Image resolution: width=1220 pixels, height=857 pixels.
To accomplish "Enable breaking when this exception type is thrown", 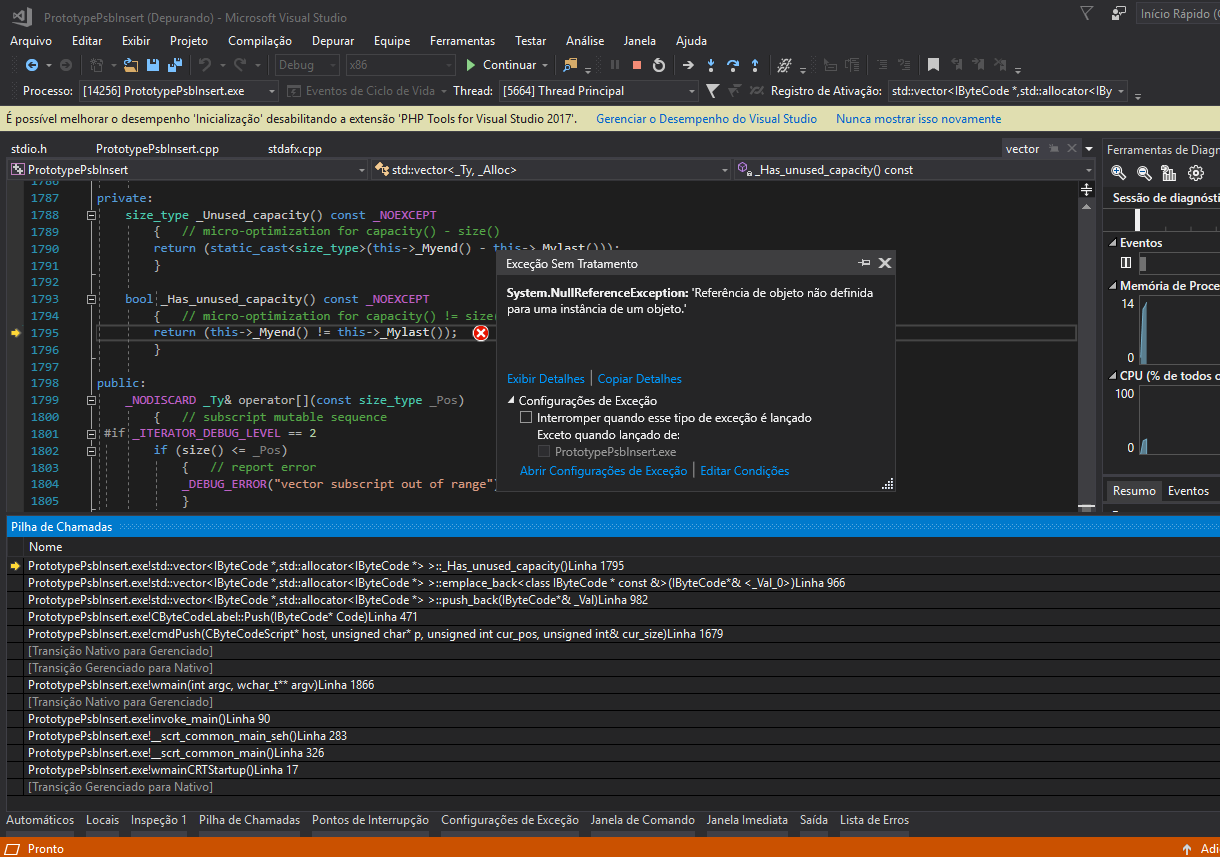I will (x=525, y=418).
